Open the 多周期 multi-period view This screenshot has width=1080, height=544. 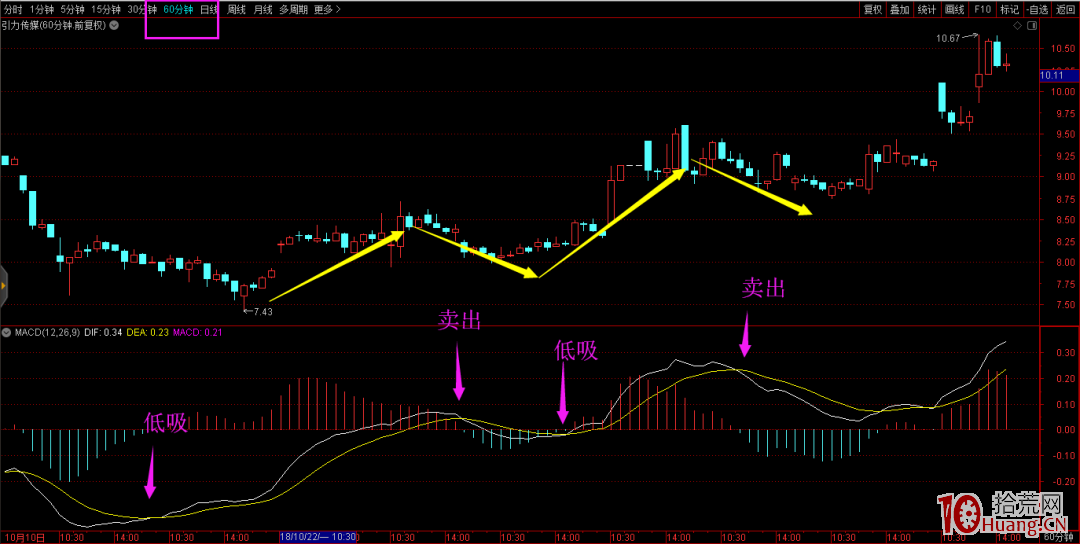(x=293, y=10)
